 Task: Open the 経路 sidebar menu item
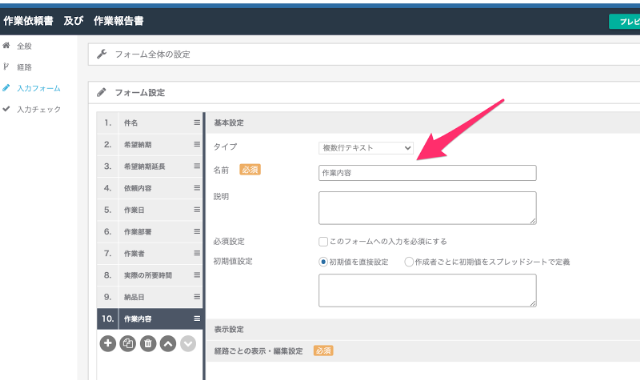[24, 67]
